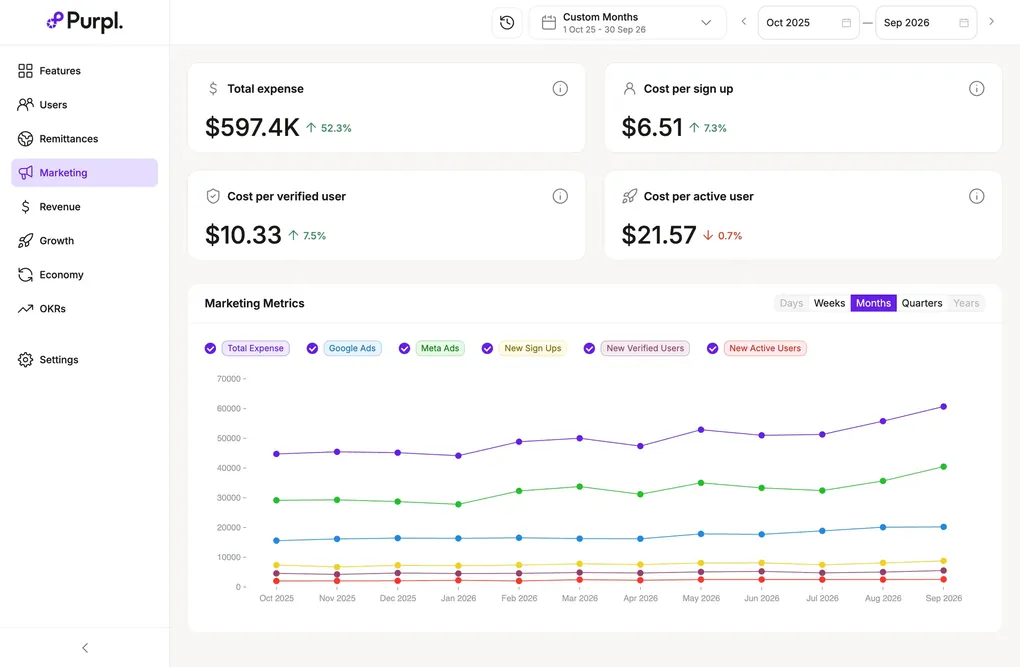Click the Sep 2026 Total Expense data point
1020x667 pixels.
point(944,407)
